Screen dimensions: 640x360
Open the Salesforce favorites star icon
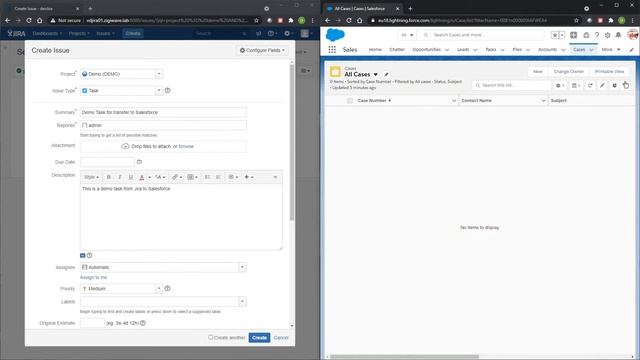[x=555, y=36]
